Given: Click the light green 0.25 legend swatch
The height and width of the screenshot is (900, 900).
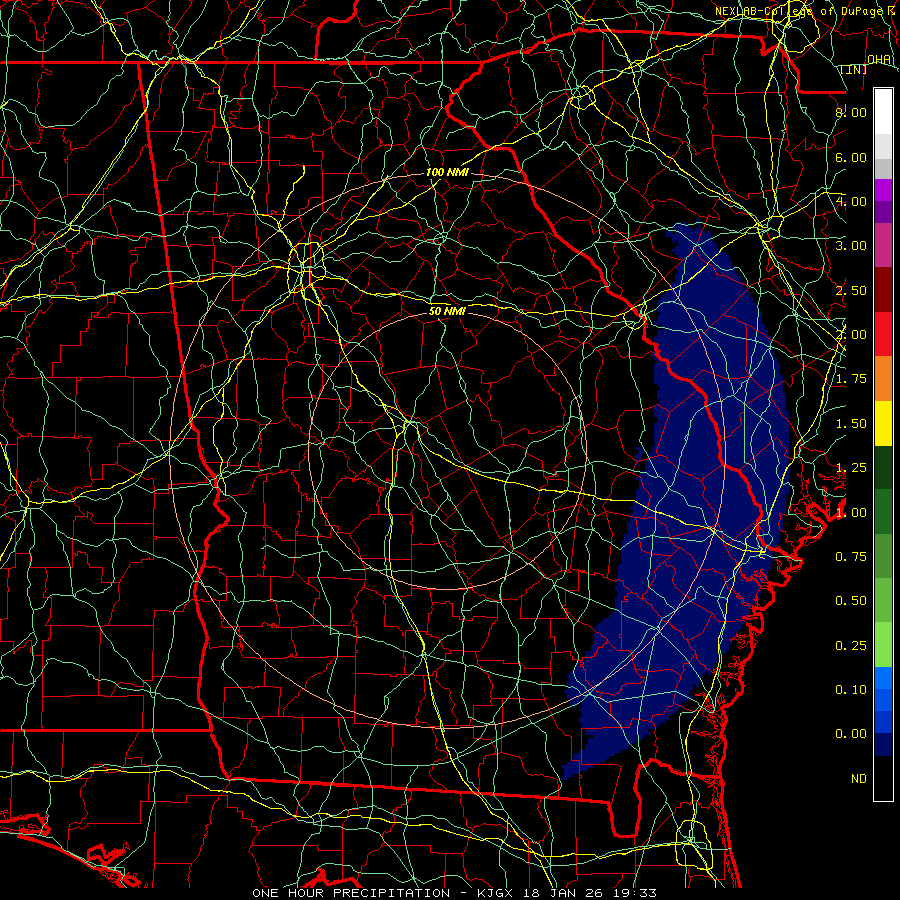Looking at the screenshot, I should click(x=883, y=645).
